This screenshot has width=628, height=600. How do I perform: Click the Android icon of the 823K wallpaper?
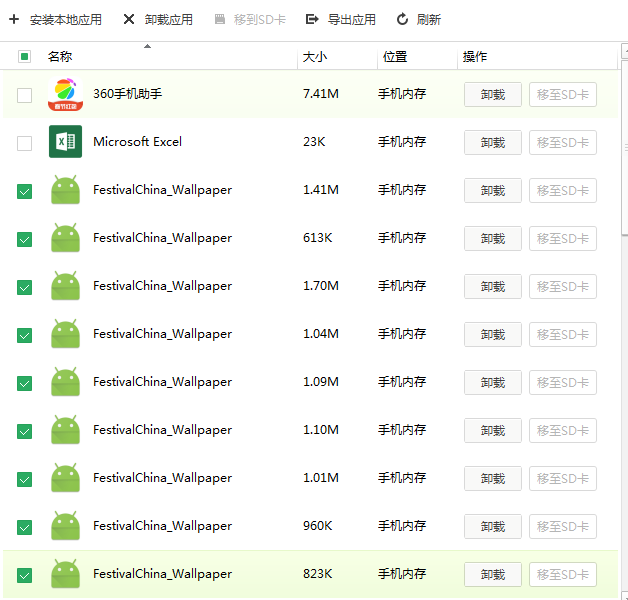point(65,574)
